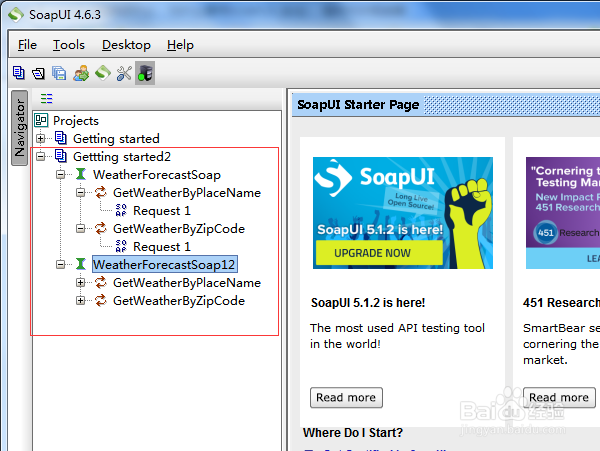
Task: Collapse the Gettting started2 project
Action: (41, 156)
